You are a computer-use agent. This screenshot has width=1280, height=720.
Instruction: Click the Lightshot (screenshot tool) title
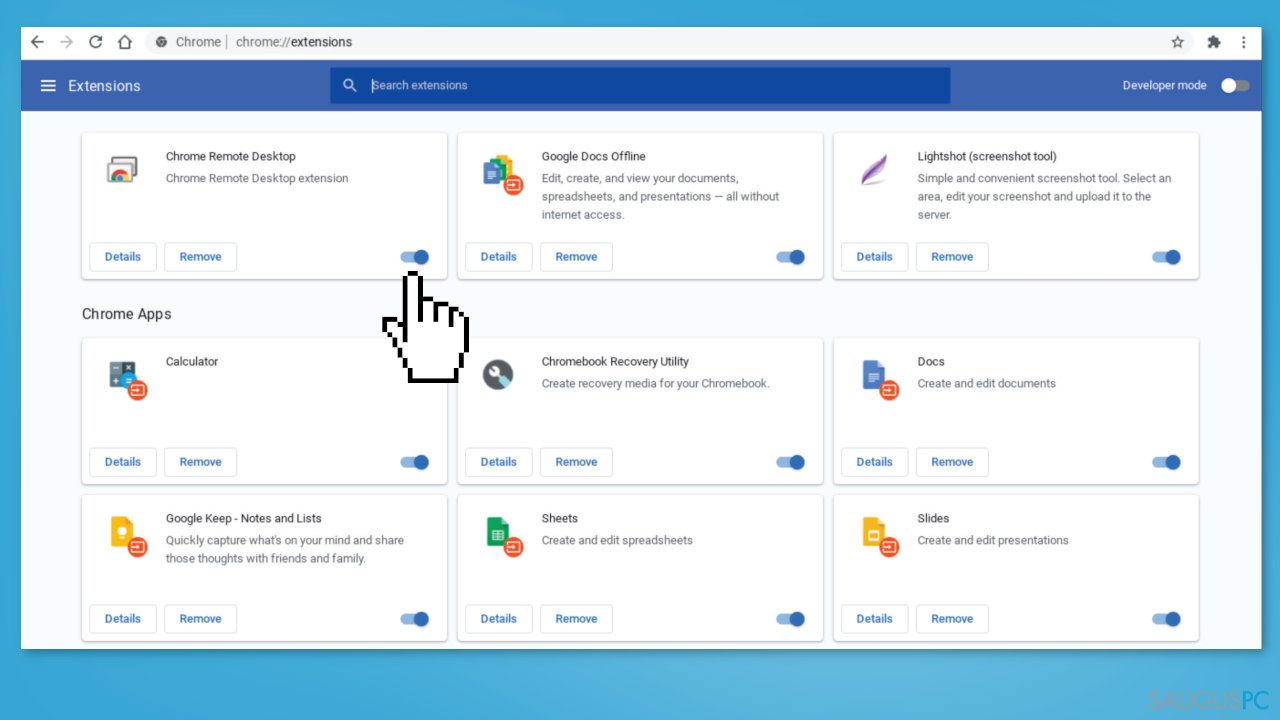pyautogui.click(x=987, y=156)
